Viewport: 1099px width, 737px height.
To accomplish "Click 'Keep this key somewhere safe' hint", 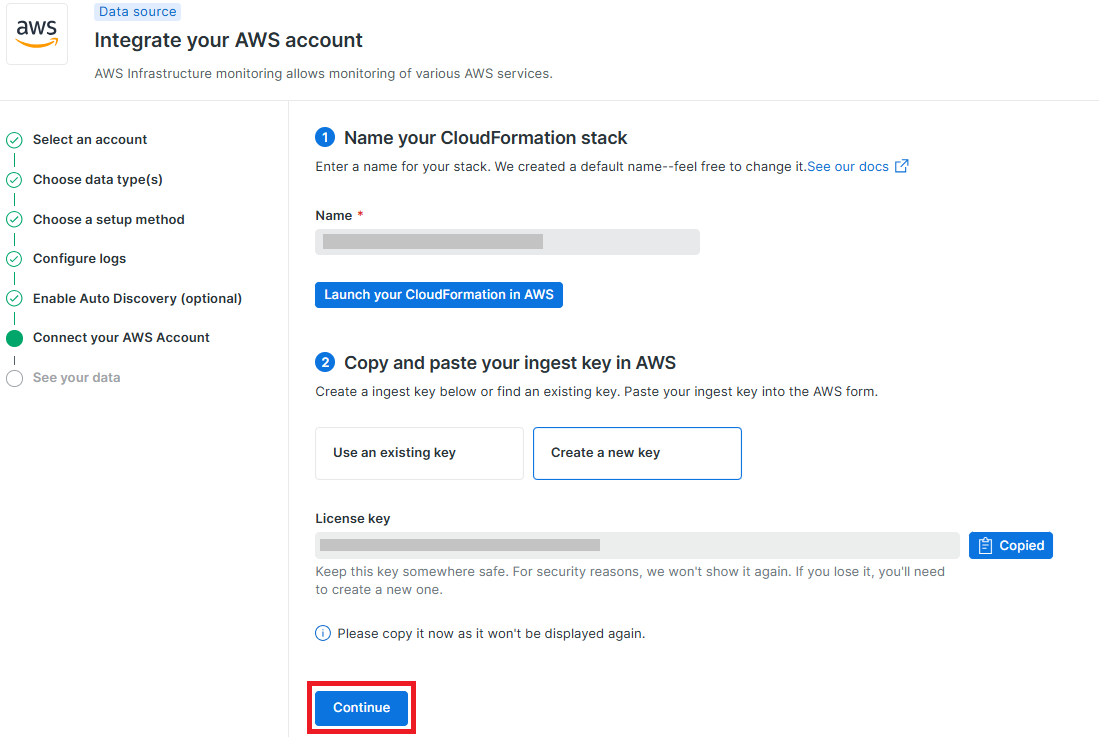I will (630, 581).
